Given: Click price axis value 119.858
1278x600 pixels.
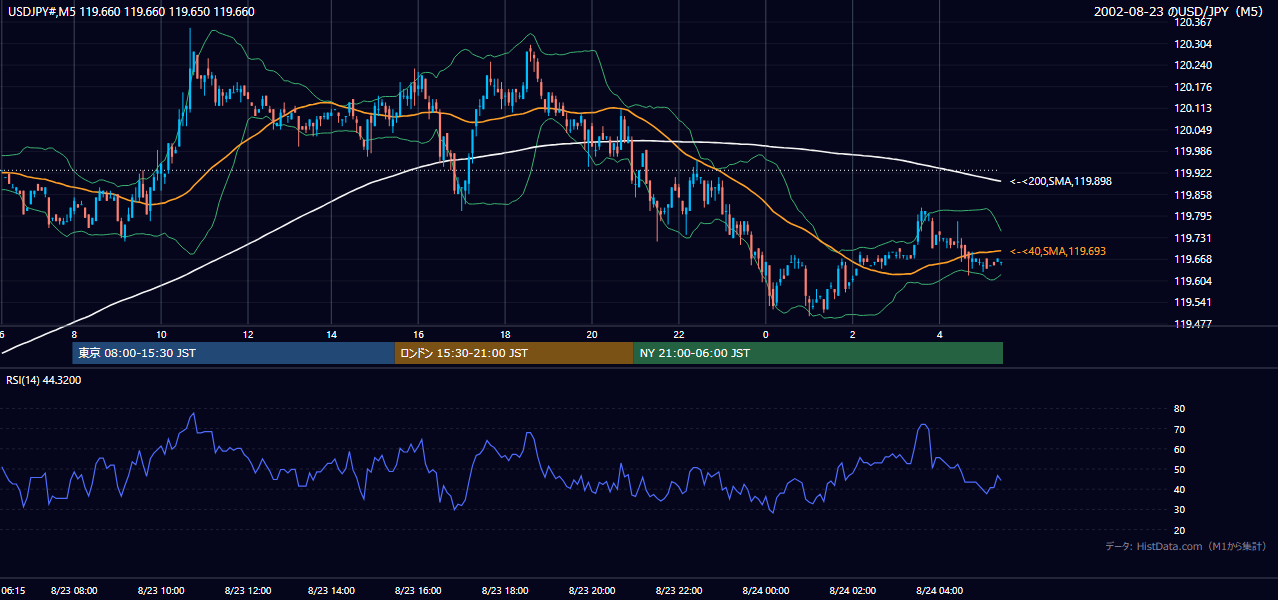Looking at the screenshot, I should tap(1195, 195).
